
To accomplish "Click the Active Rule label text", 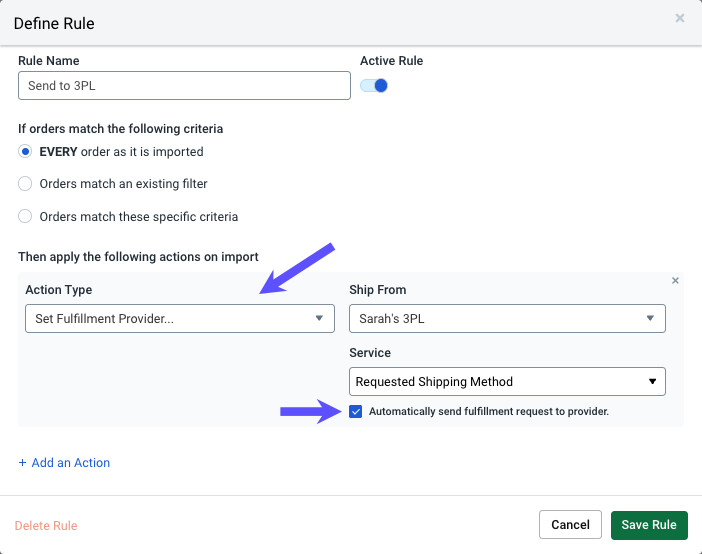I will 391,61.
